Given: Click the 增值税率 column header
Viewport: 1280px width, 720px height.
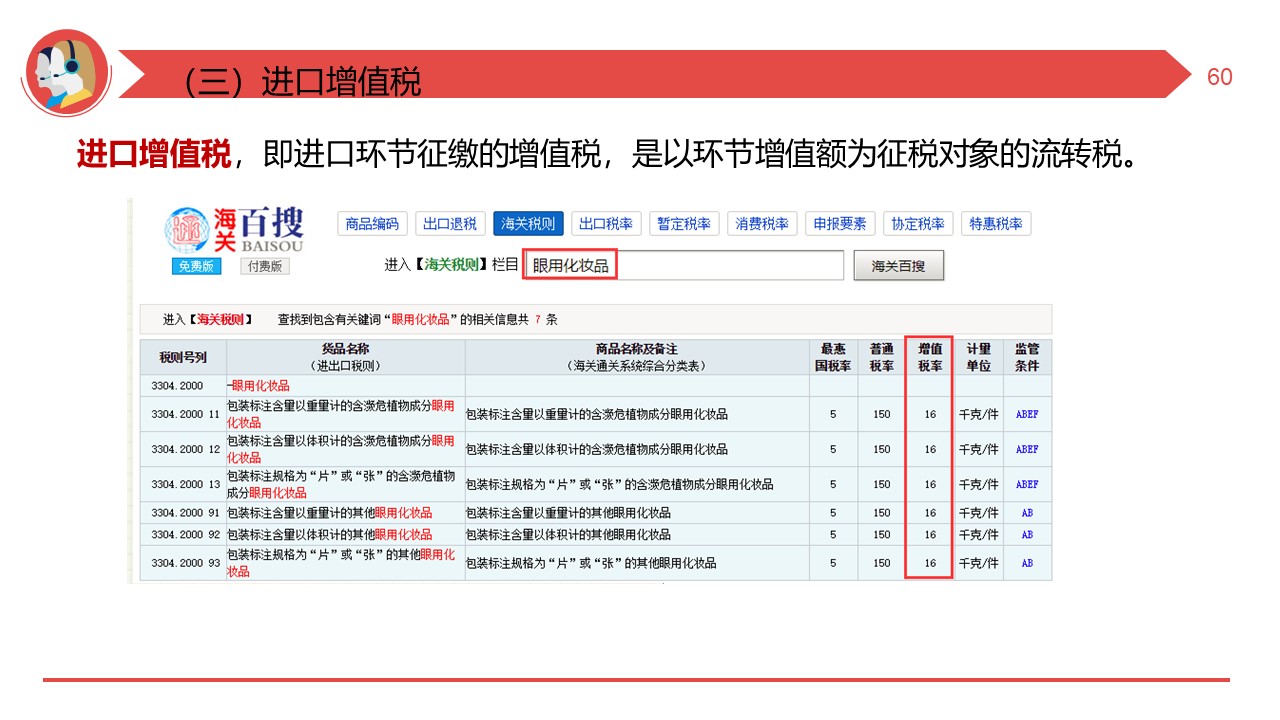Looking at the screenshot, I should [x=930, y=357].
